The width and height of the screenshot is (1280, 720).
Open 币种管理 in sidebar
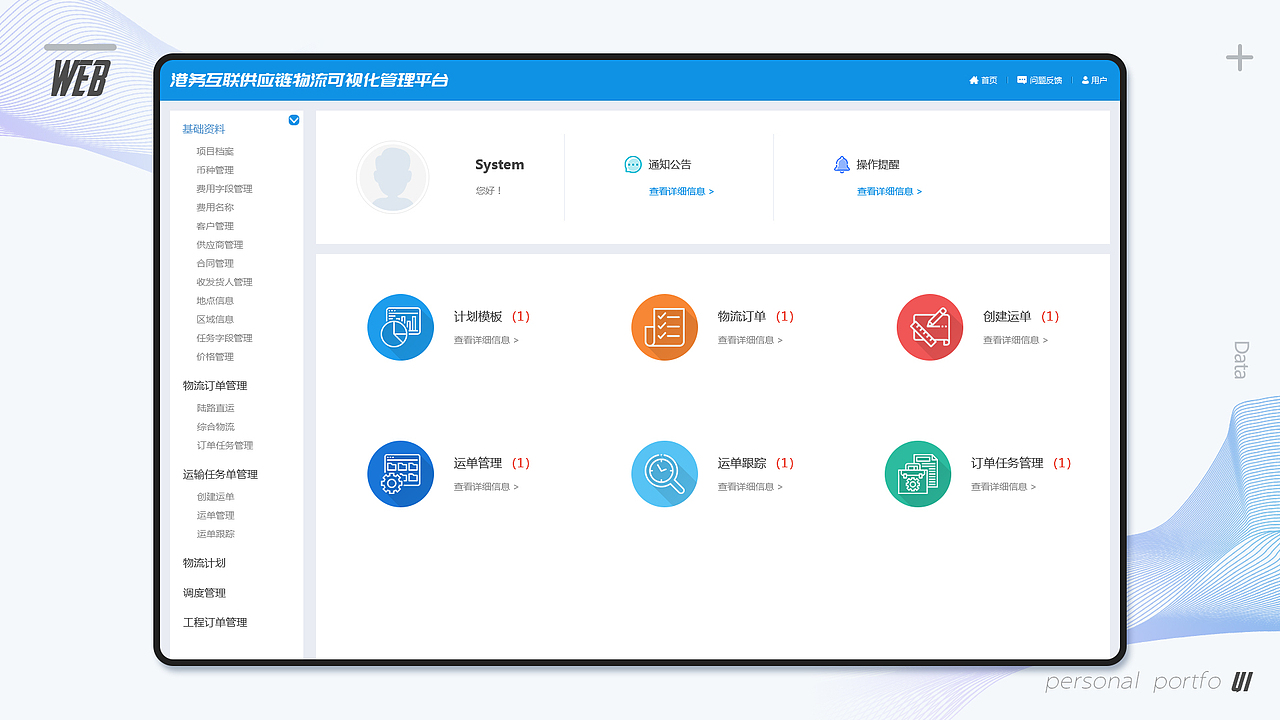click(x=215, y=170)
